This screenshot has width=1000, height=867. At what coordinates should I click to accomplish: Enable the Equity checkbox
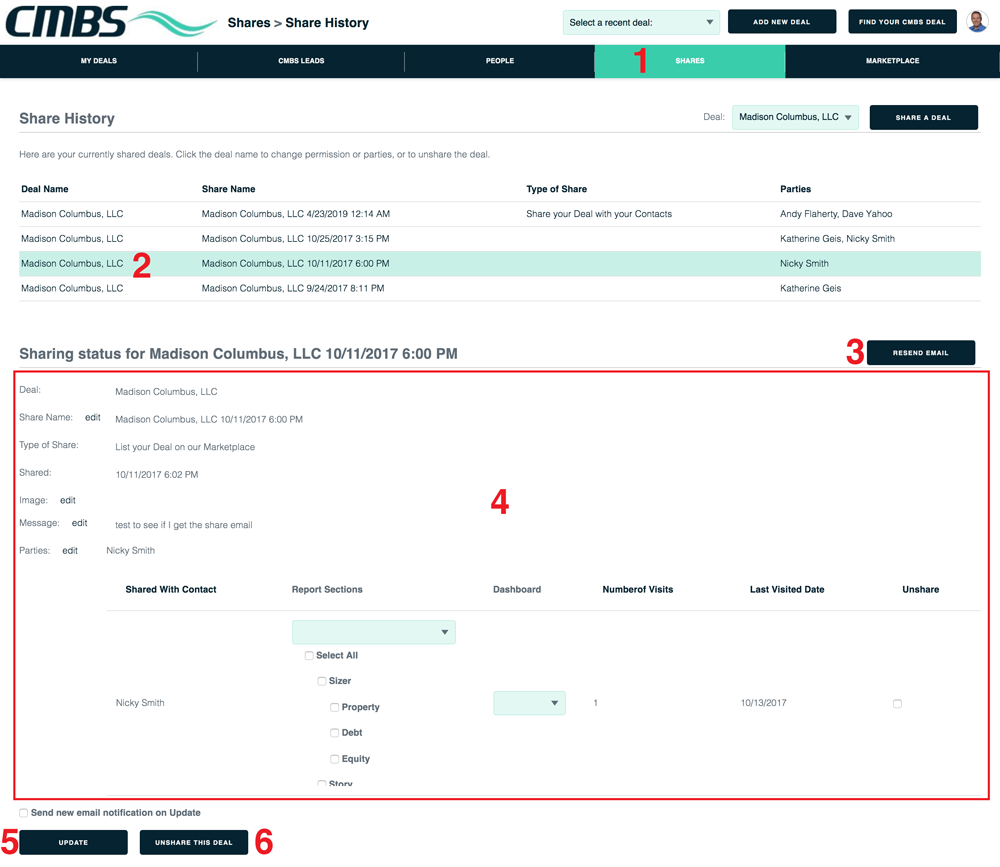tap(335, 759)
